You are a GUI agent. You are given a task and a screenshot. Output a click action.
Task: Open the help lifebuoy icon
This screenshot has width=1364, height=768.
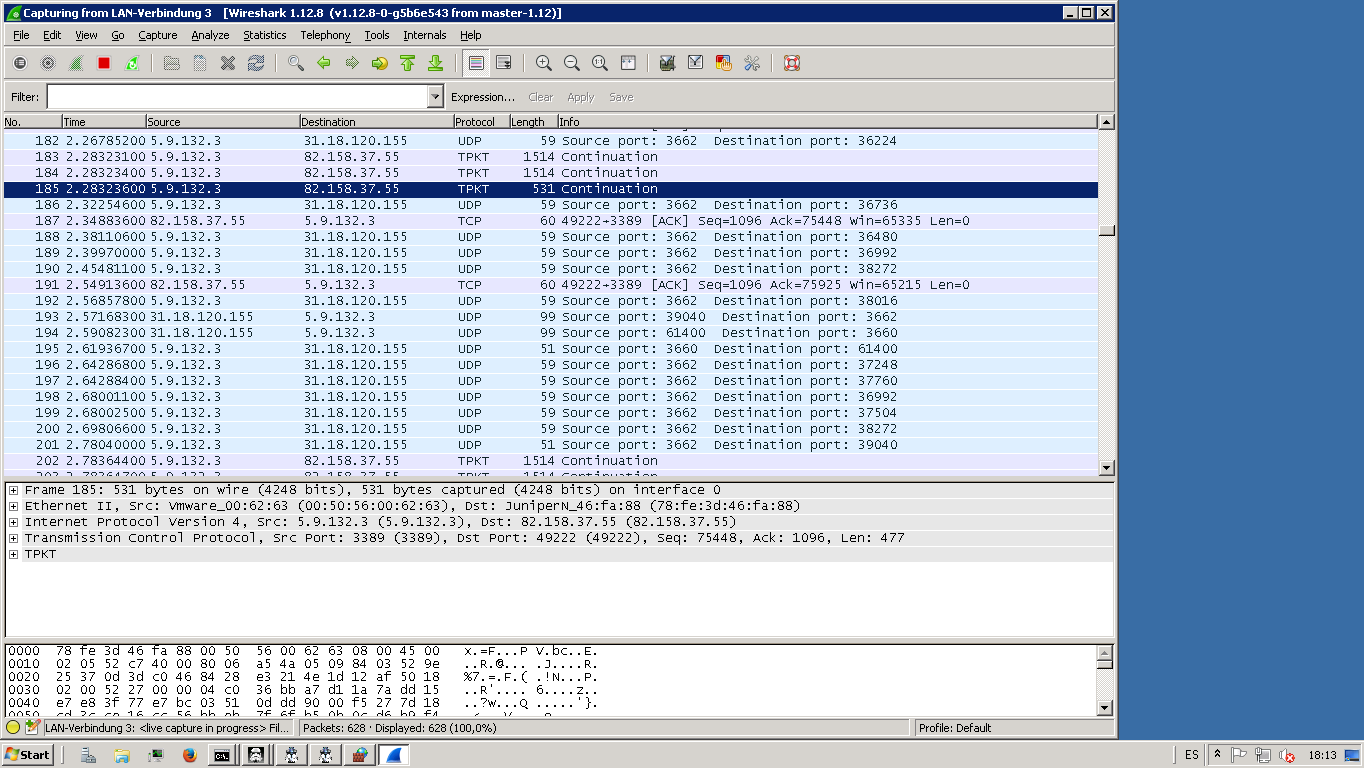(x=792, y=63)
